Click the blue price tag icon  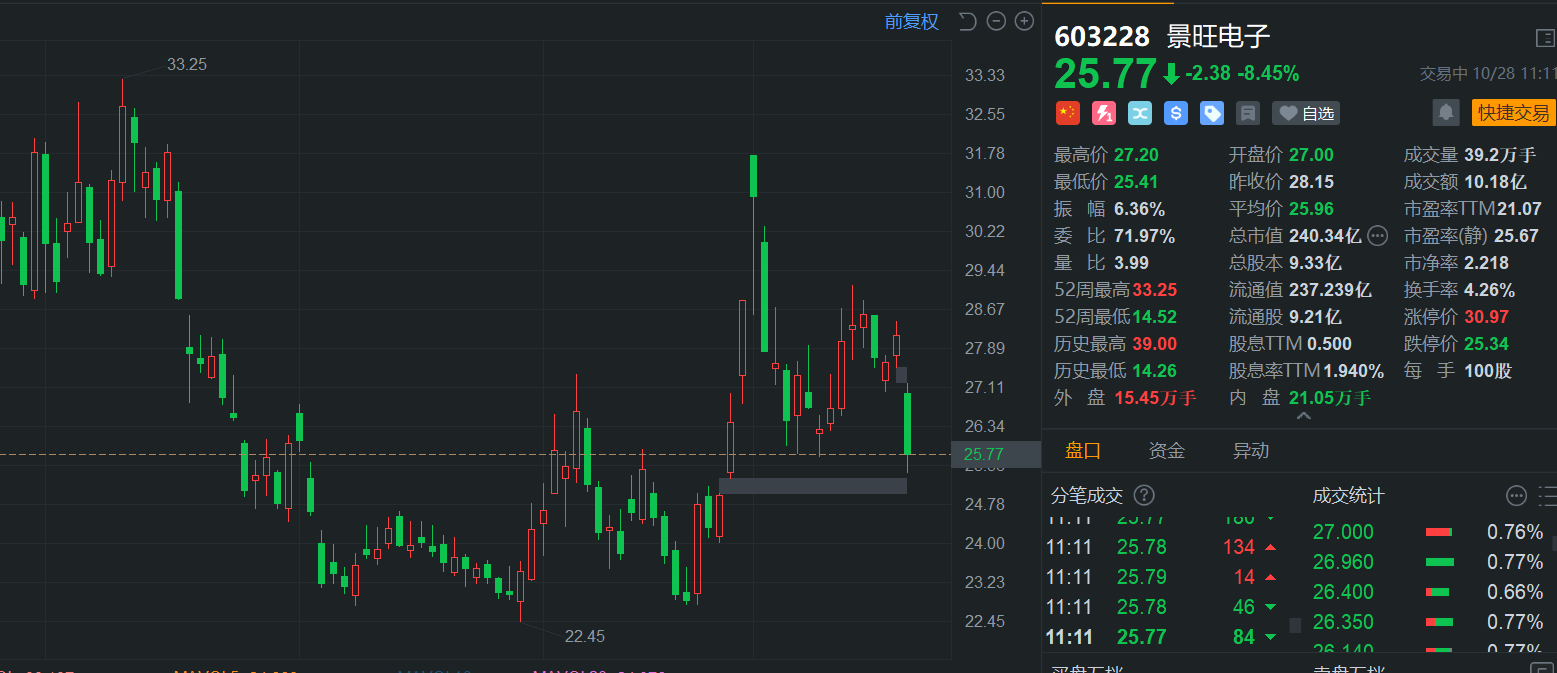[x=1212, y=113]
